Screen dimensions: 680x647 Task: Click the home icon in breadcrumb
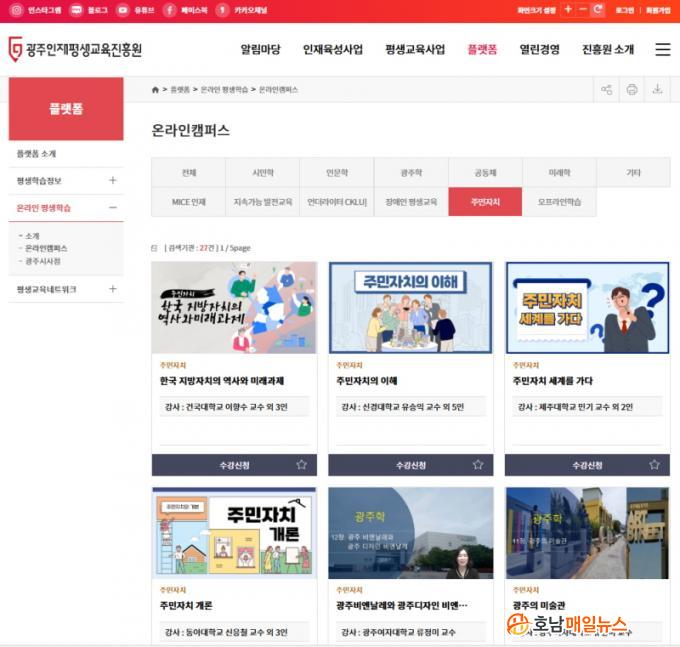155,90
